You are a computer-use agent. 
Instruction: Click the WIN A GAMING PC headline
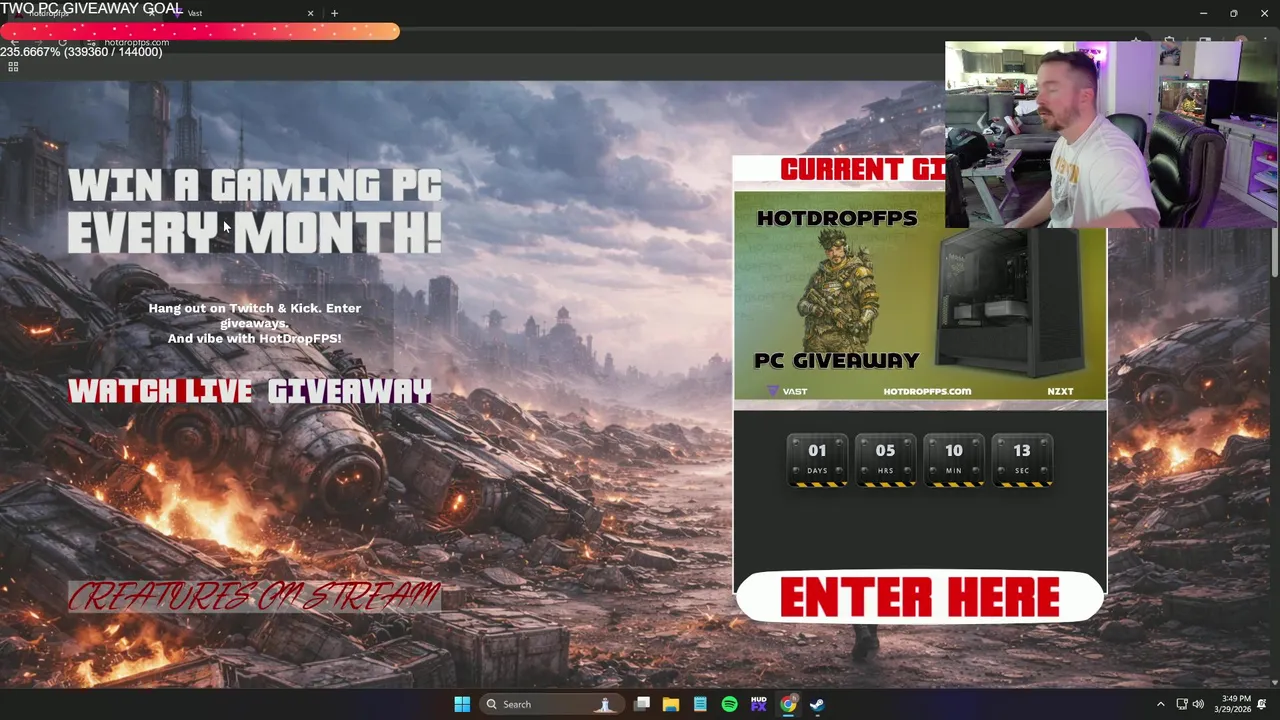(255, 186)
